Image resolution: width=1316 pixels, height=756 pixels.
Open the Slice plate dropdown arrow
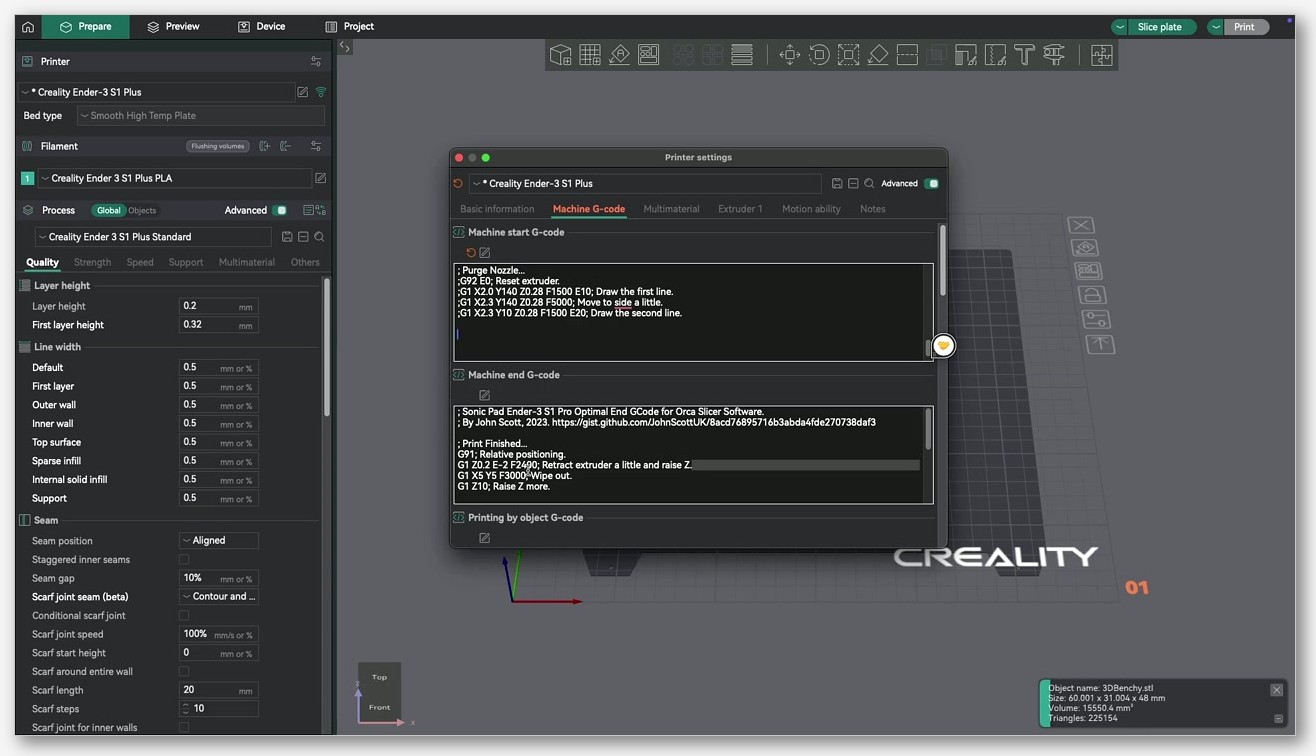[1120, 27]
